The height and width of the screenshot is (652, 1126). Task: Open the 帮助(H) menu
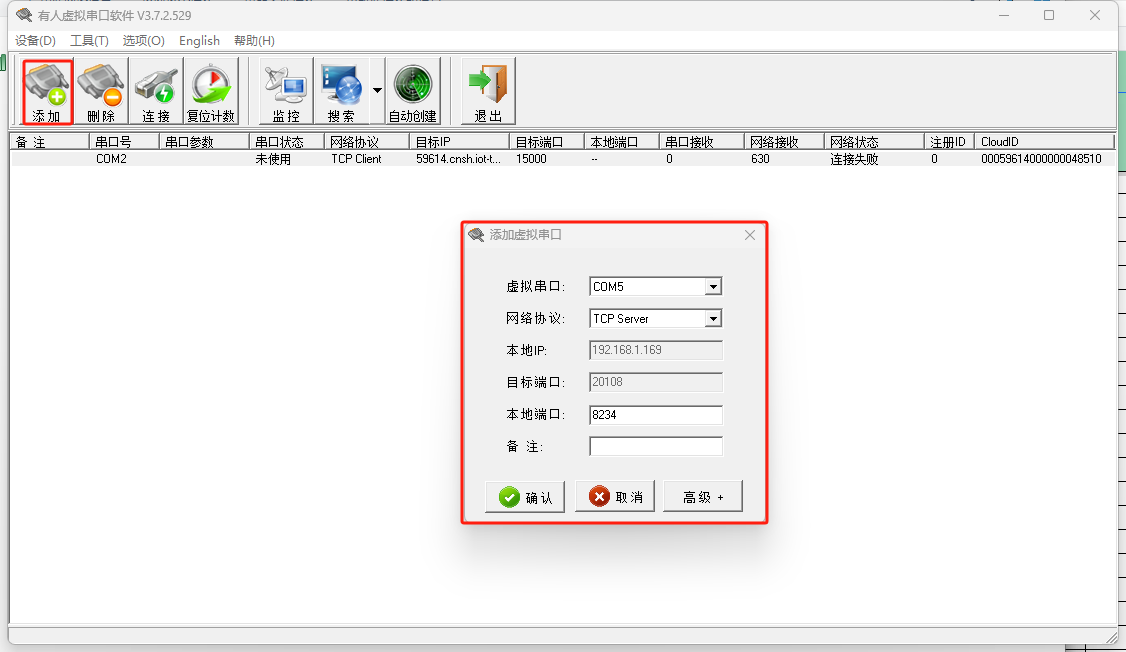click(254, 41)
